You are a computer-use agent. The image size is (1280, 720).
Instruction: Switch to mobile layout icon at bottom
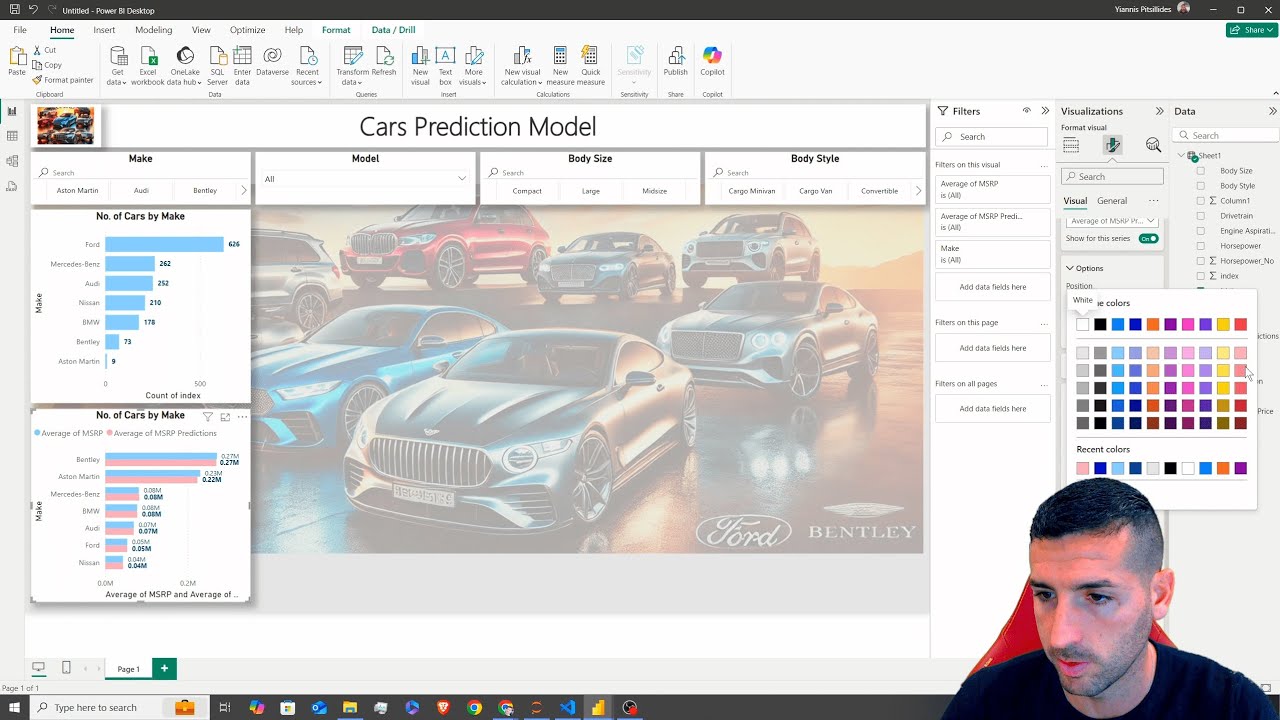click(66, 667)
